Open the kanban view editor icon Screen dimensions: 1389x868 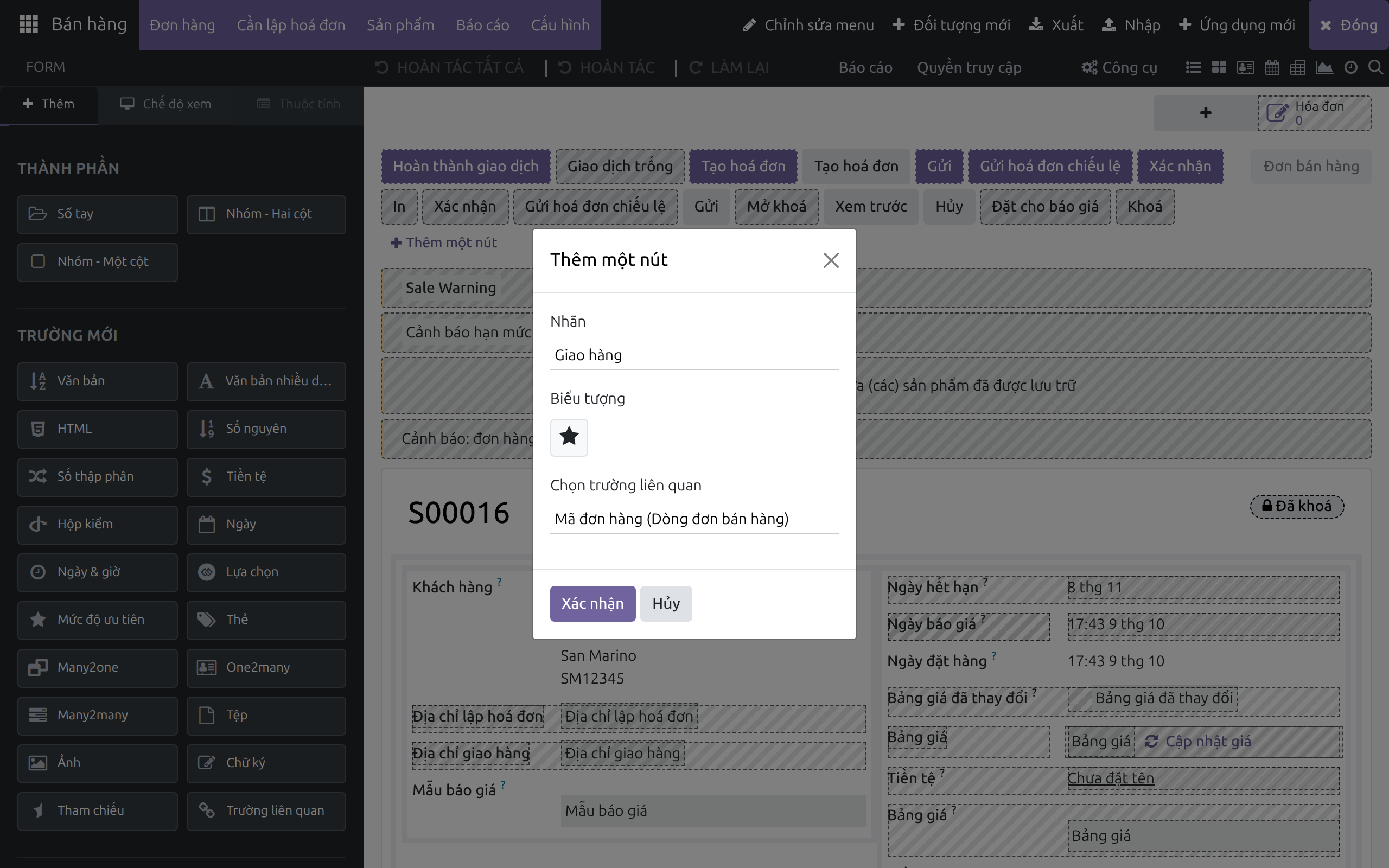[1219, 68]
